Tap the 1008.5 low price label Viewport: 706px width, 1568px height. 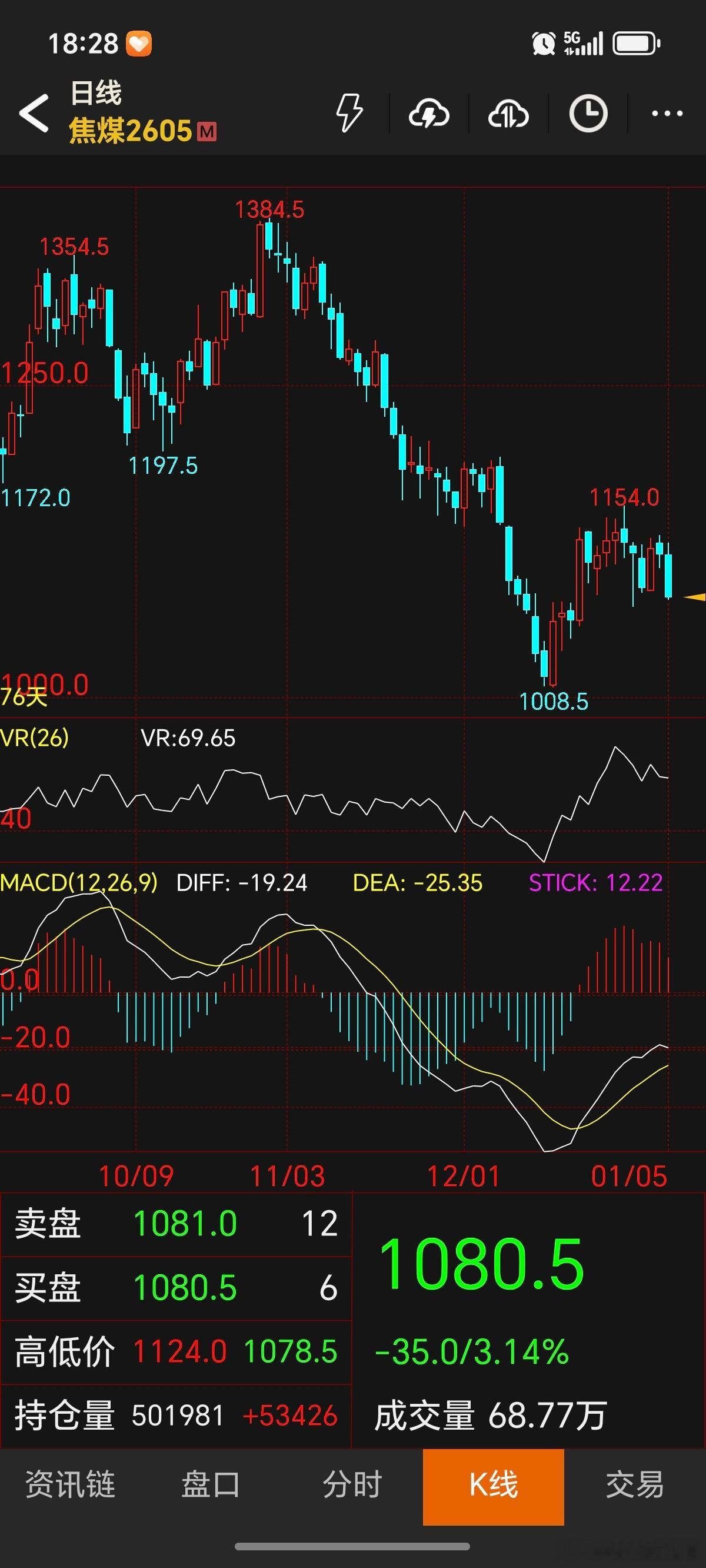coord(554,702)
